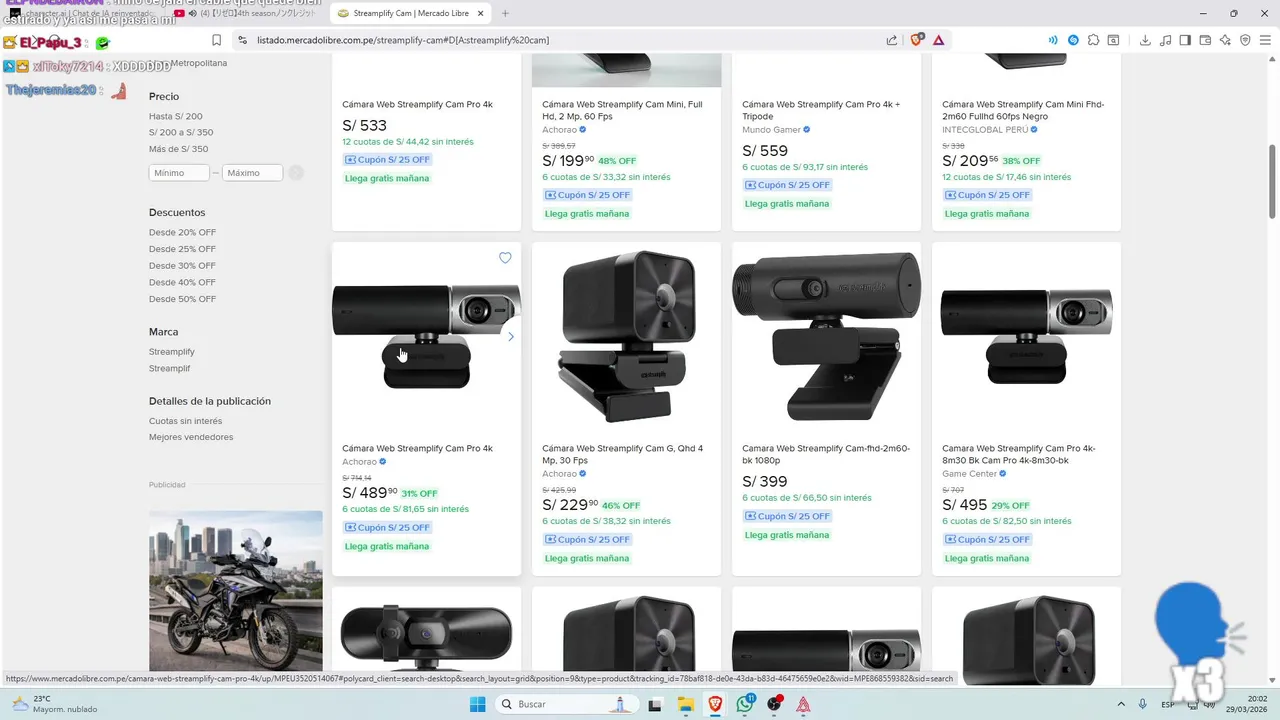
Task: Click the Mundo Gamer seller name
Action: tap(771, 130)
